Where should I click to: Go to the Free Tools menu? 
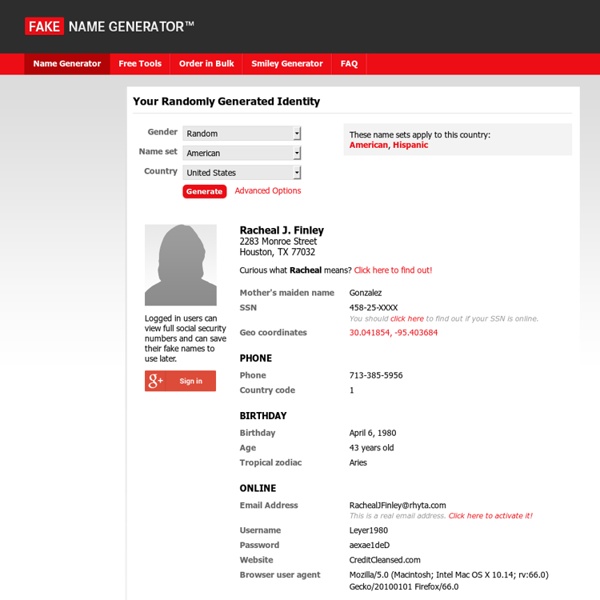[x=140, y=64]
